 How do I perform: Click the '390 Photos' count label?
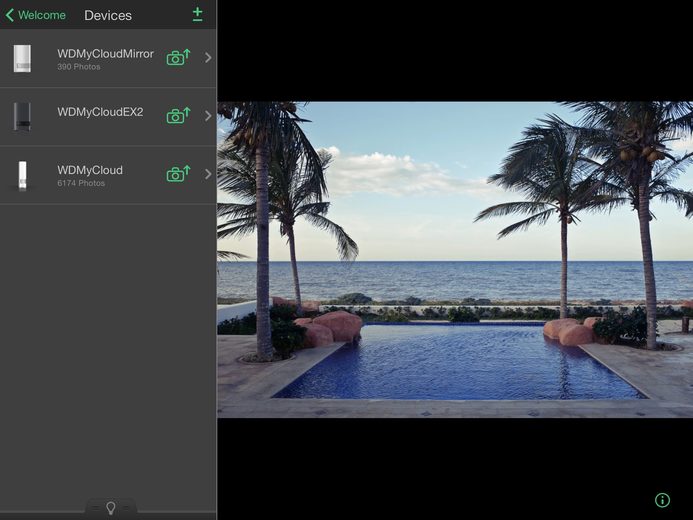point(79,67)
